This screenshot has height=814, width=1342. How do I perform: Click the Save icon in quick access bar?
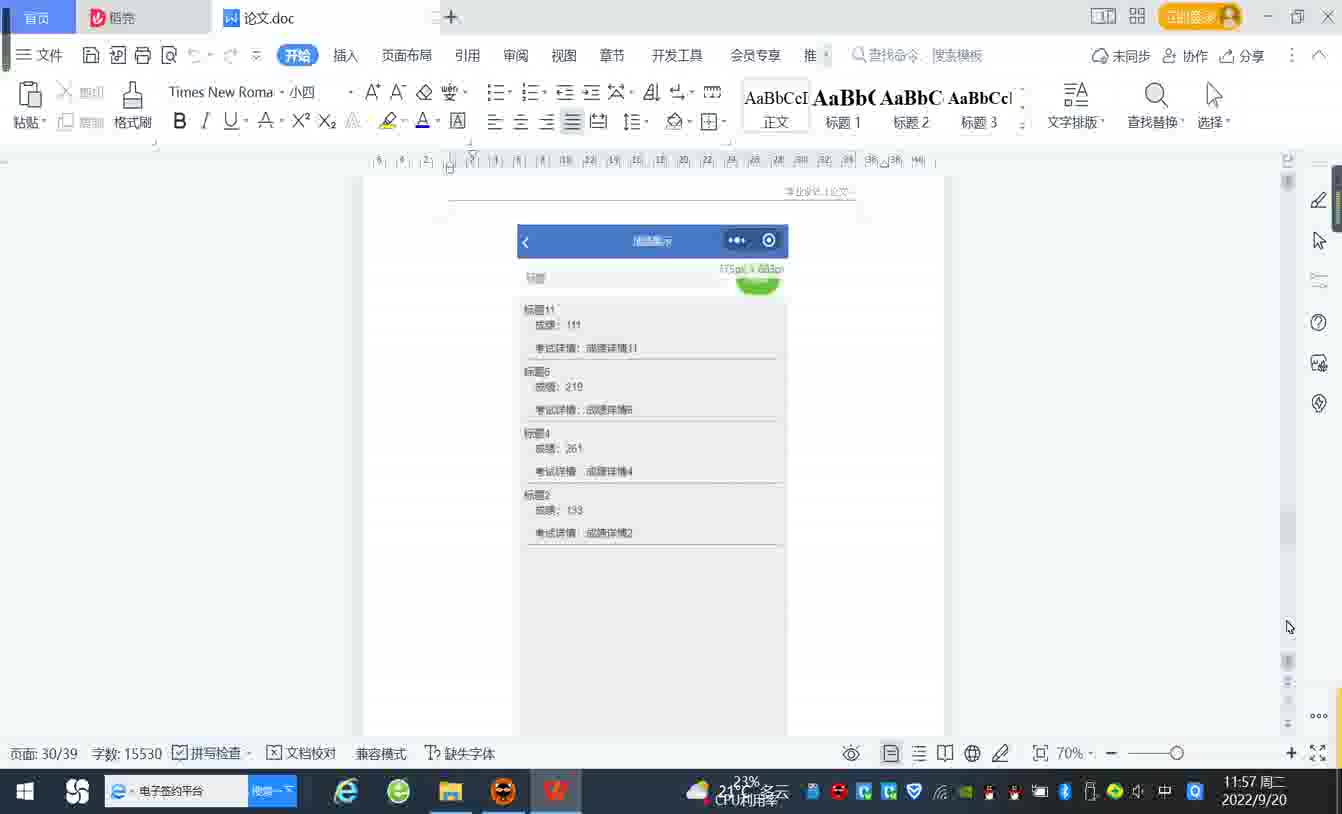(91, 56)
